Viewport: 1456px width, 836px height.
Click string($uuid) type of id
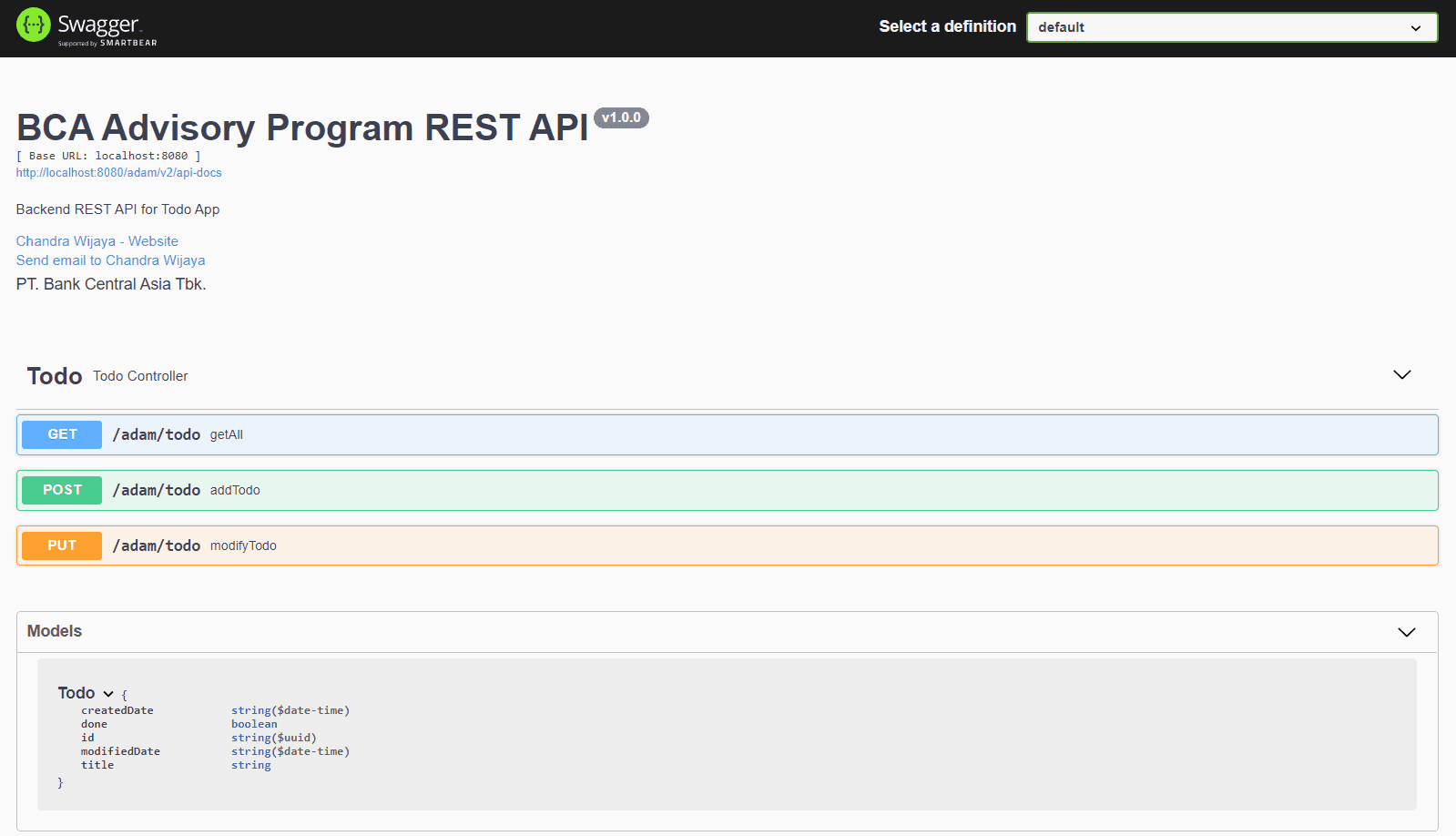[274, 738]
